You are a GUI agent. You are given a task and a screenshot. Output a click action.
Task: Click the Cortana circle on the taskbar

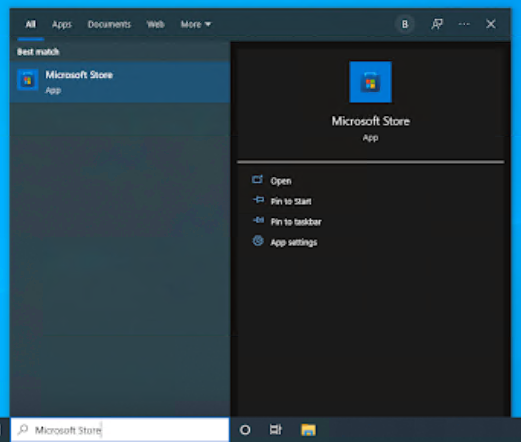[245, 430]
